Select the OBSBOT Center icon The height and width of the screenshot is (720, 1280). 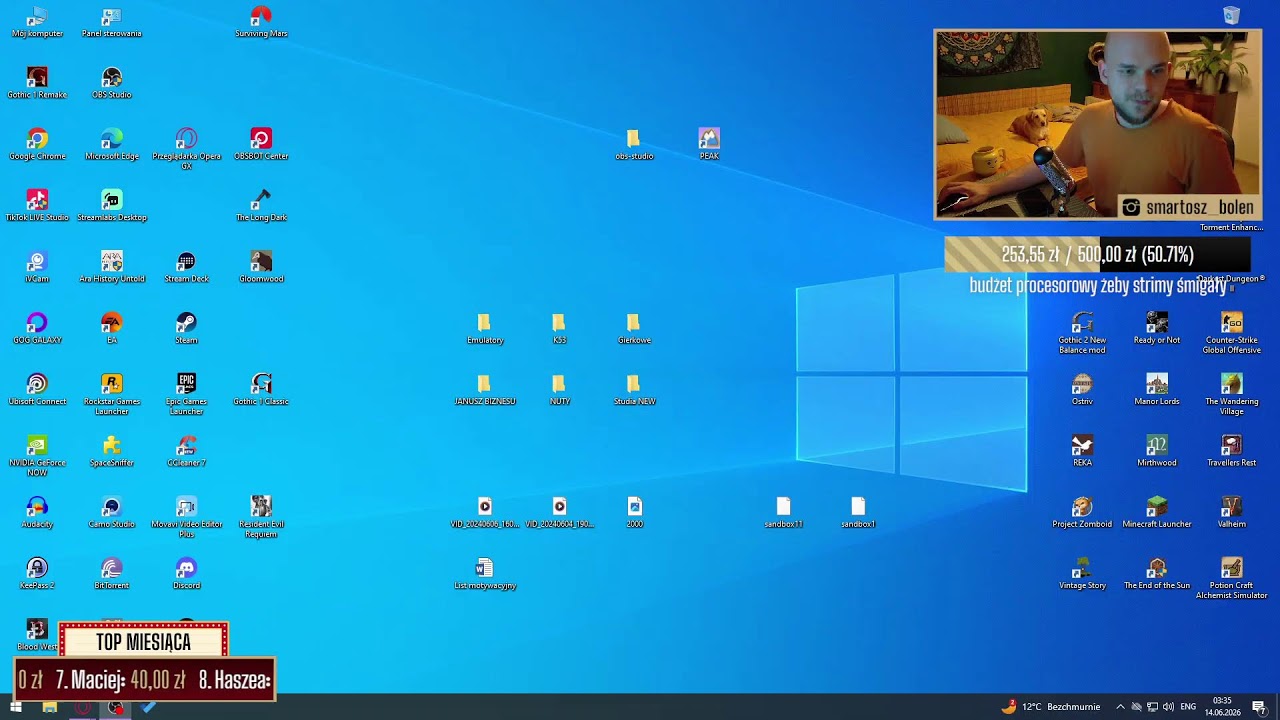[261, 144]
